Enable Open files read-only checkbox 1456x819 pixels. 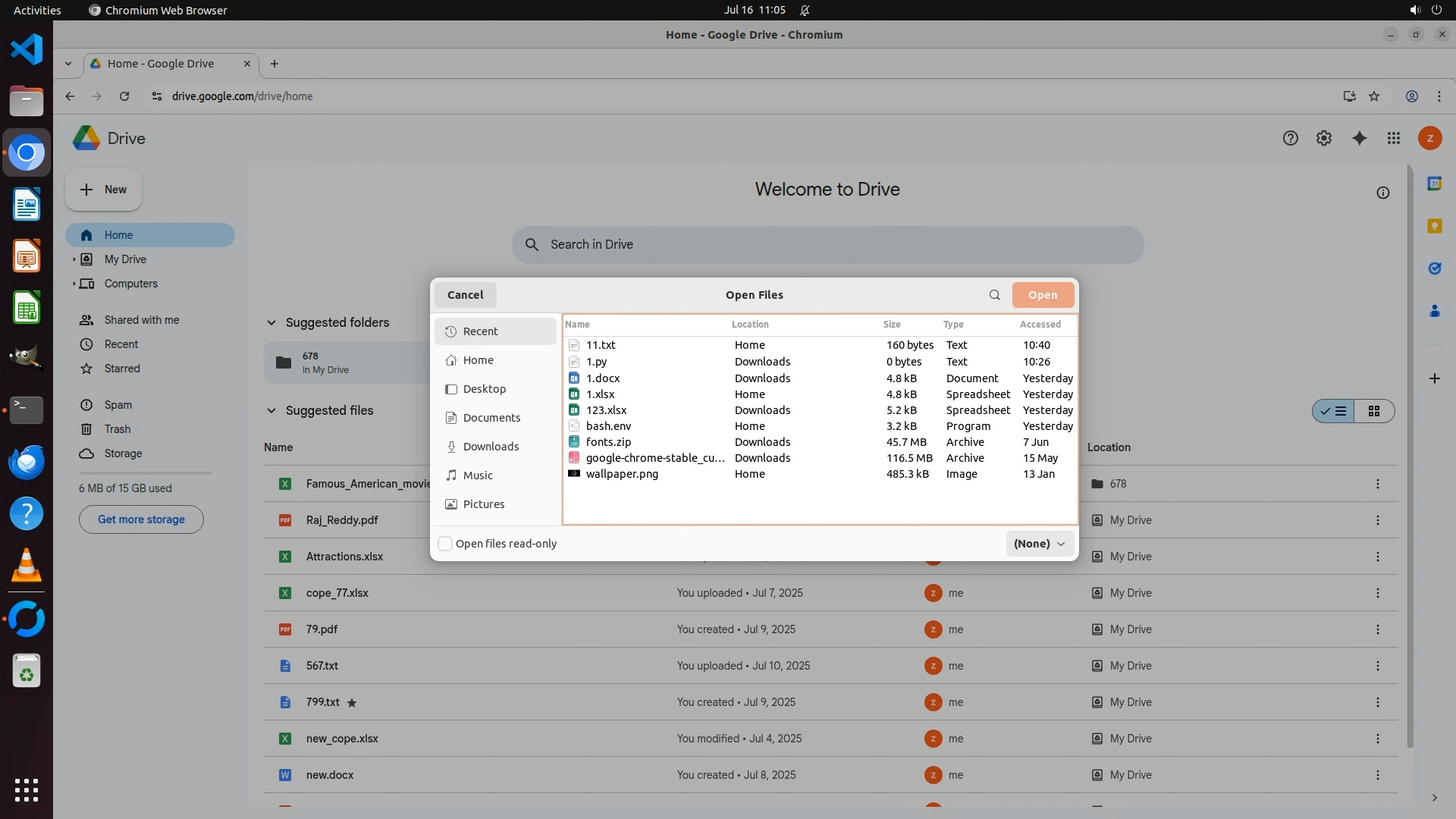point(446,544)
